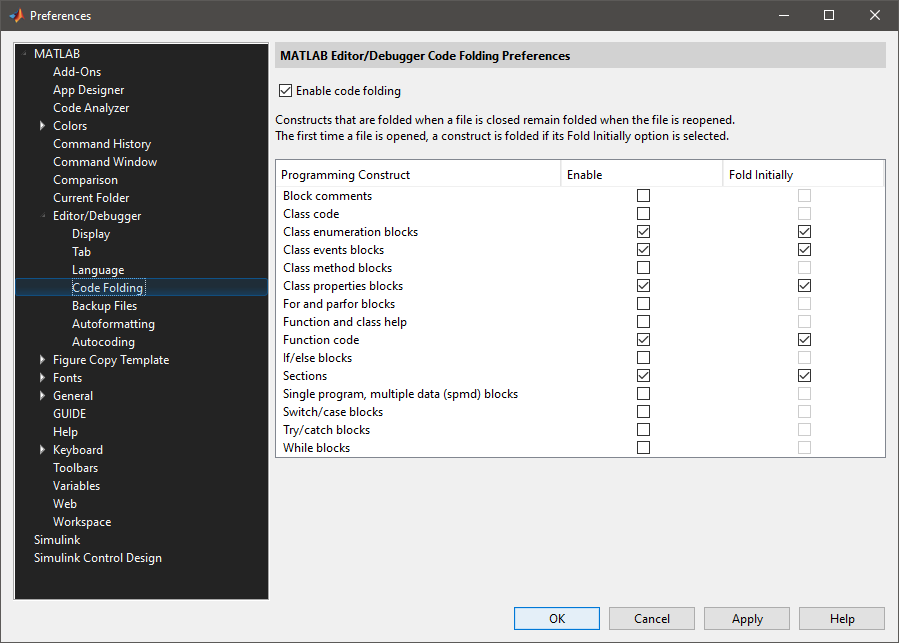
Task: Enable folding for For and parfor blocks
Action: (643, 303)
